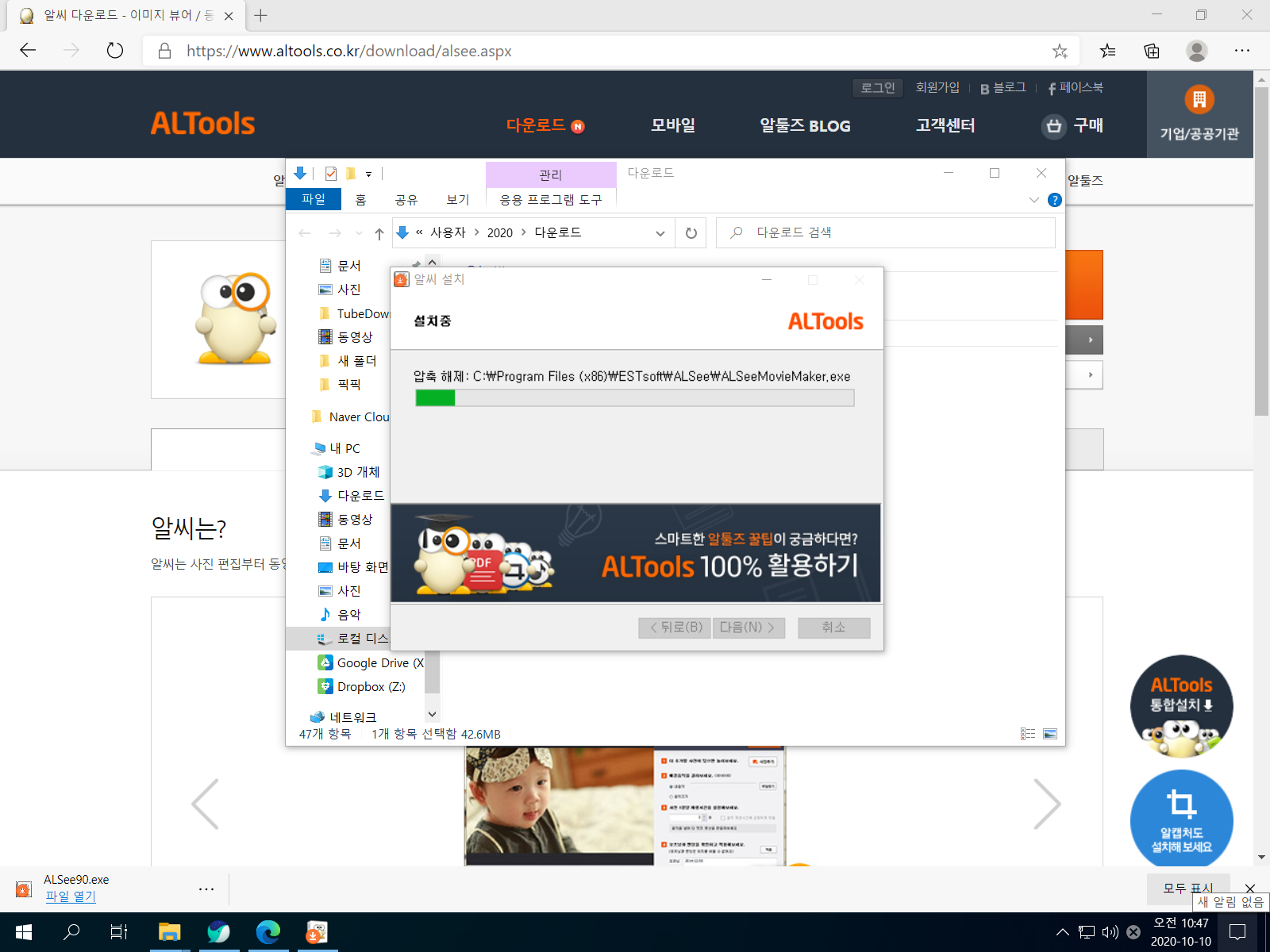The image size is (1270, 952).
Task: Open Edge settings and more menu
Action: 1242,51
